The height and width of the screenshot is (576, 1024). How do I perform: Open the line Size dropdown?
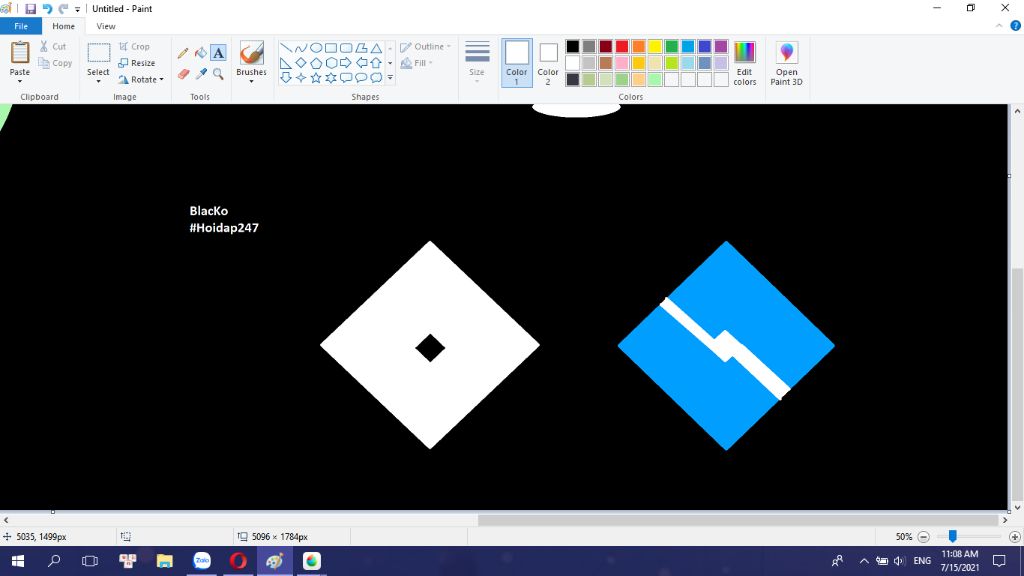[x=477, y=63]
